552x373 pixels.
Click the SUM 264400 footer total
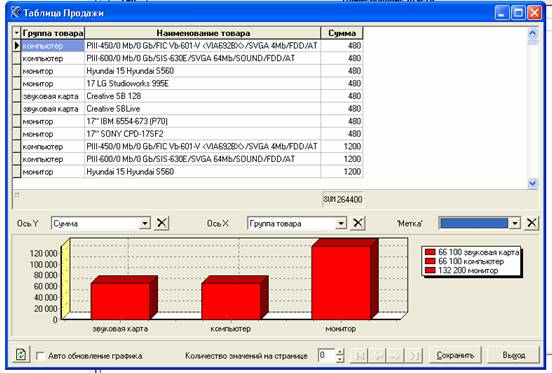pos(343,200)
